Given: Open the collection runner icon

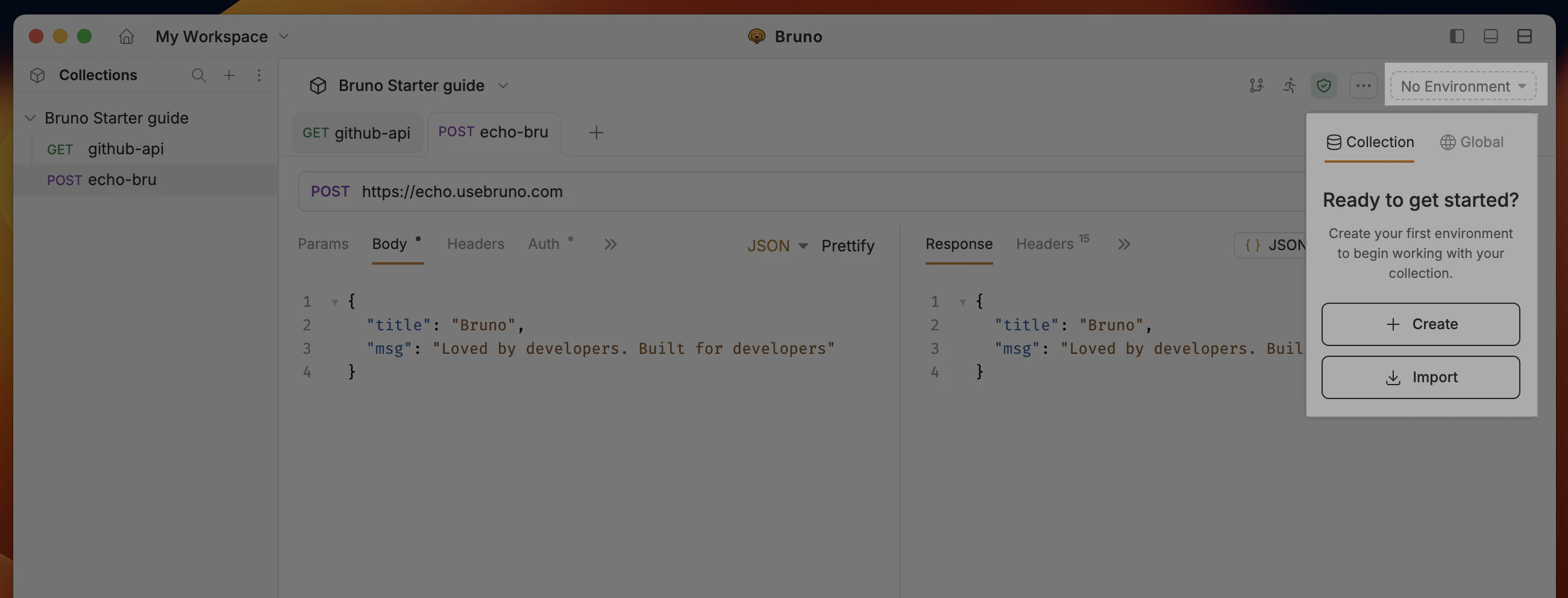Looking at the screenshot, I should pos(1289,86).
